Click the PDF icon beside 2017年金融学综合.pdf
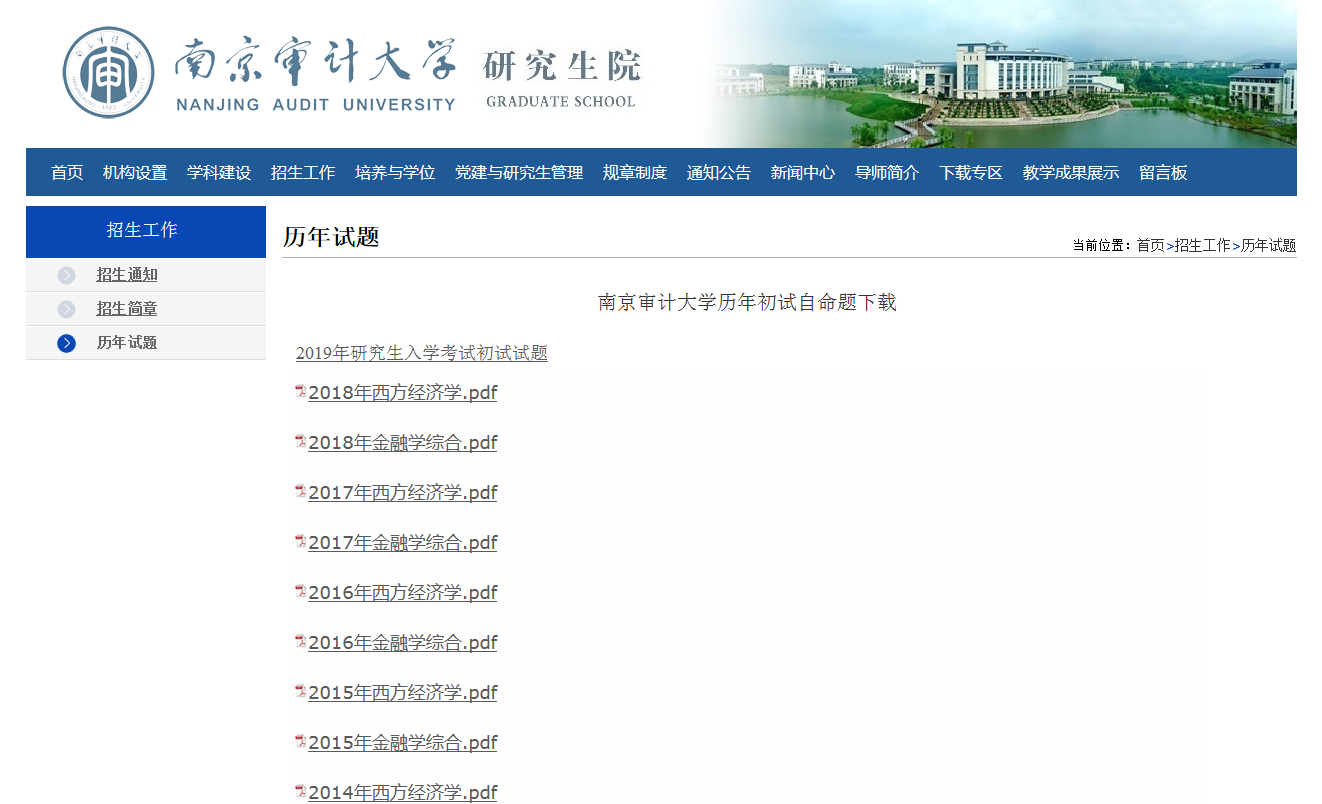 point(300,542)
